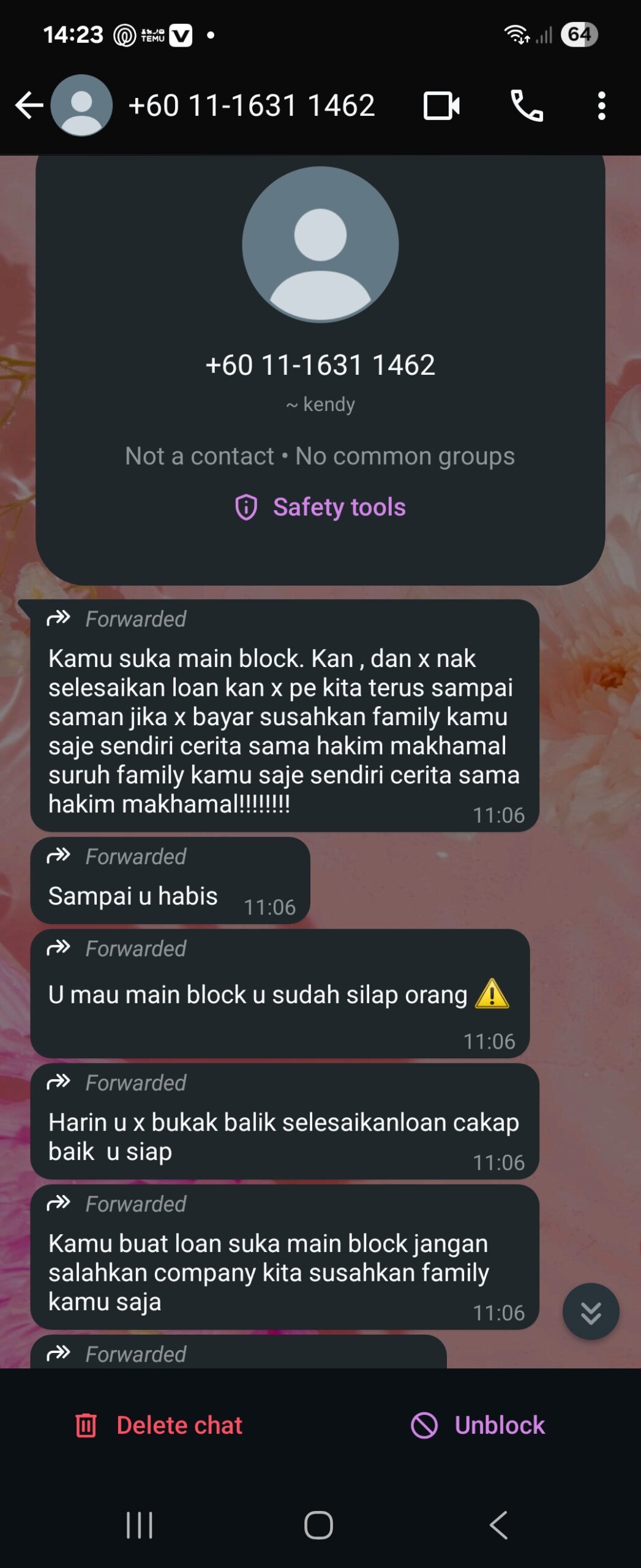Tap the +60 11-1631 1462 header title

tap(252, 105)
